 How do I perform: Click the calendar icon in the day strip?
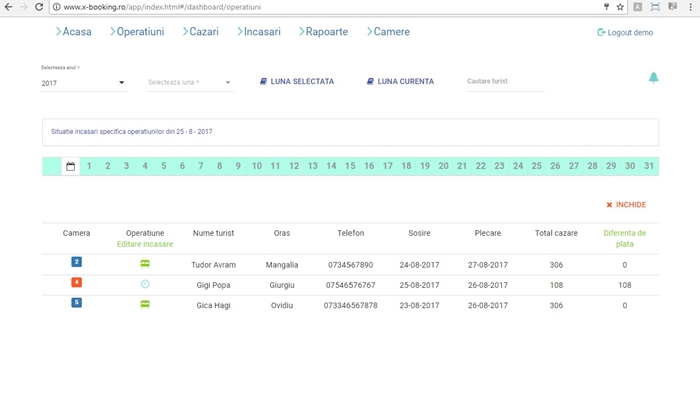(x=71, y=166)
